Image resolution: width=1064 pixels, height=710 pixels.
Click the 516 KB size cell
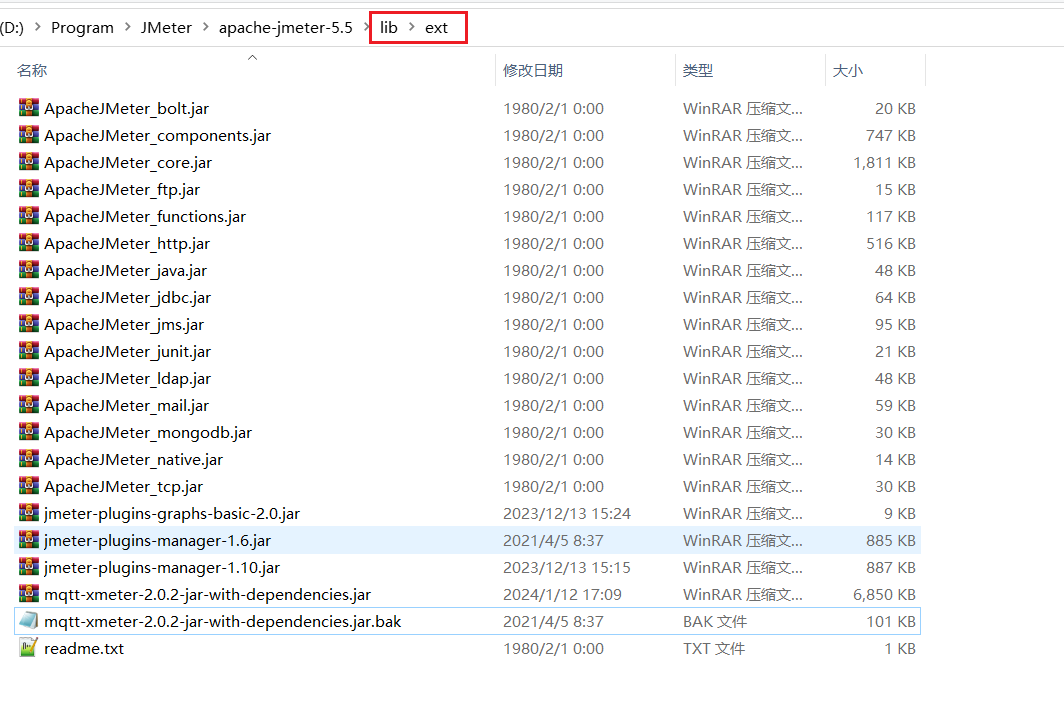[890, 244]
